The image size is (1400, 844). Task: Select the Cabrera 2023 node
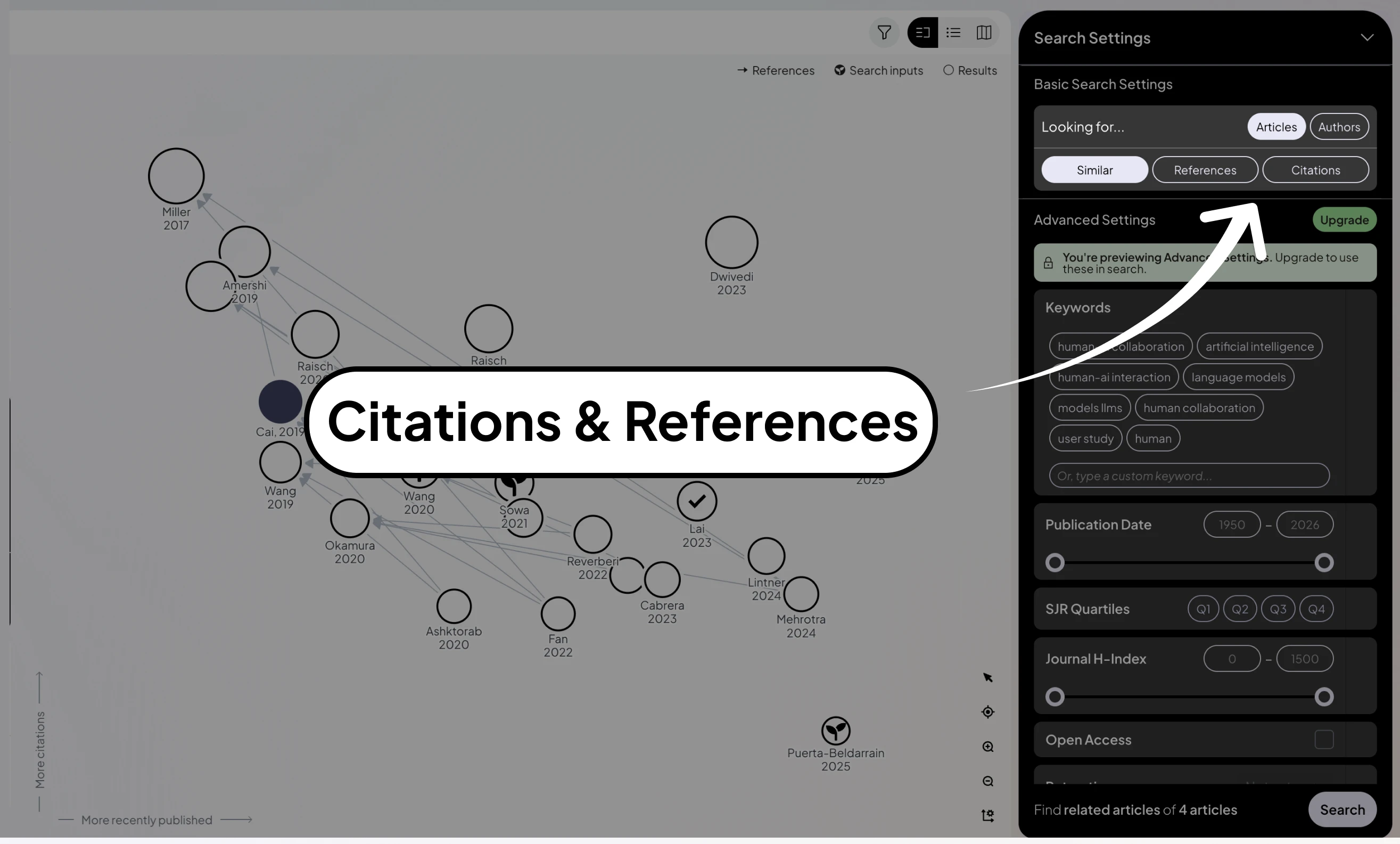click(x=663, y=580)
